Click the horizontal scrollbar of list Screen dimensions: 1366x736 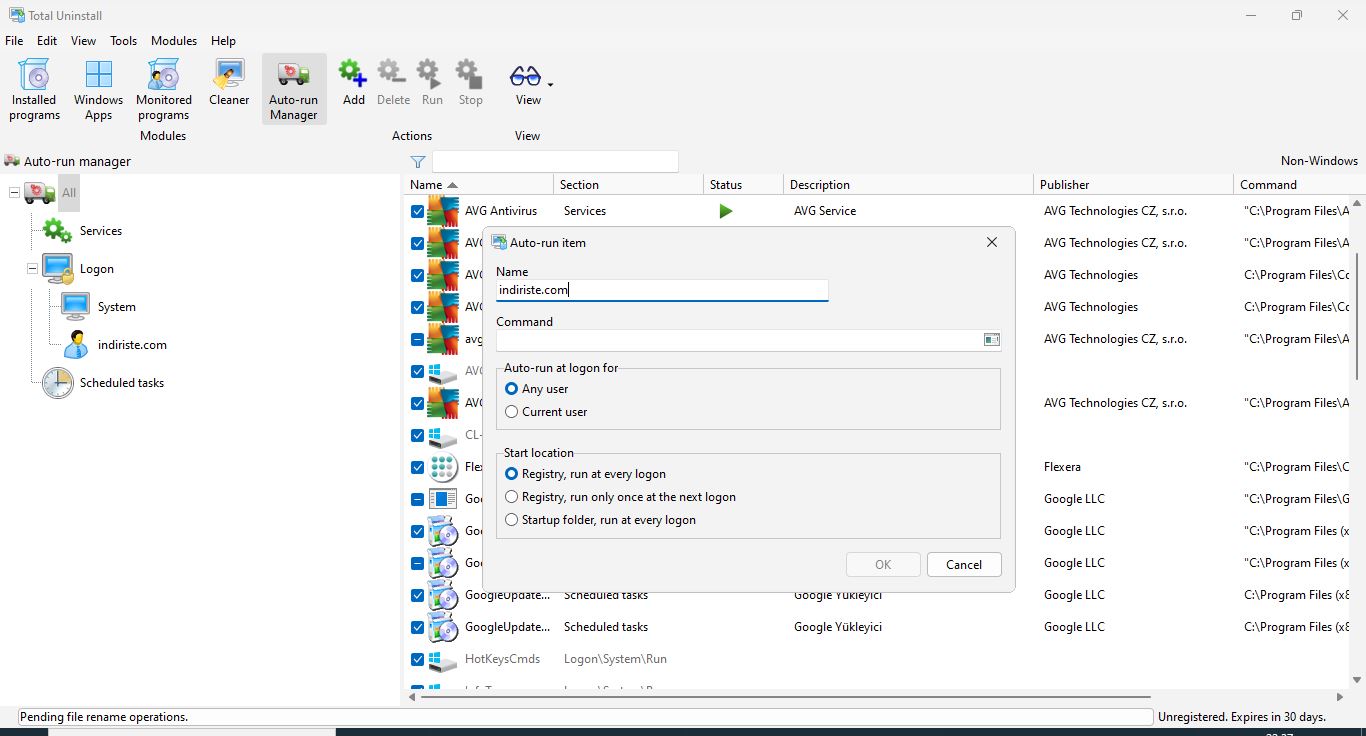[785, 697]
